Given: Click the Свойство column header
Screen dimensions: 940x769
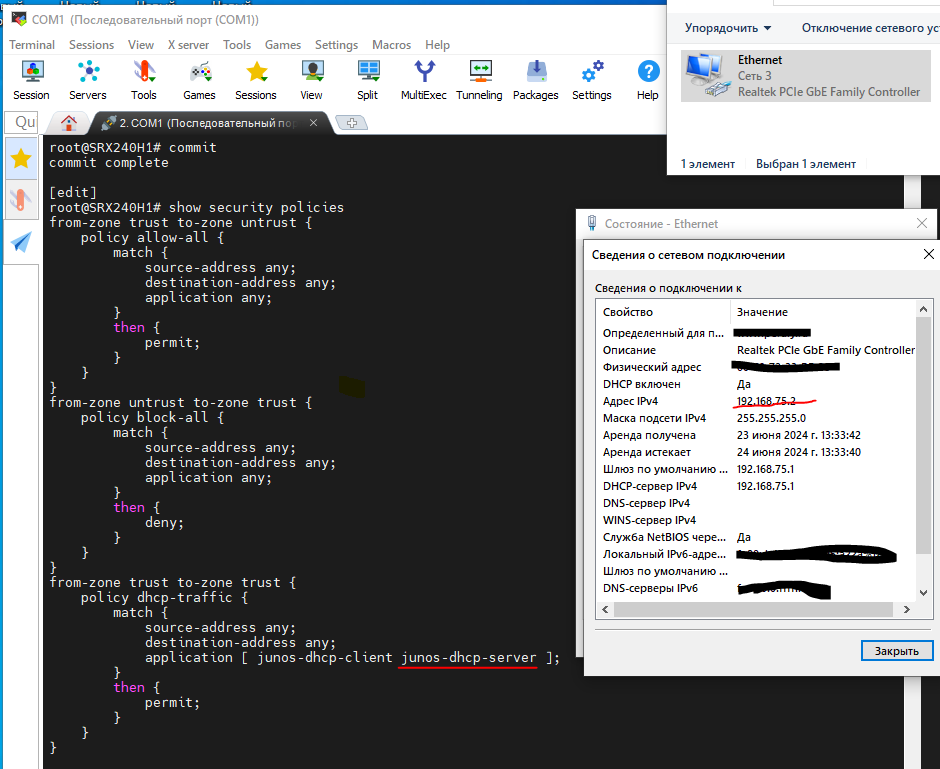Looking at the screenshot, I should (664, 312).
